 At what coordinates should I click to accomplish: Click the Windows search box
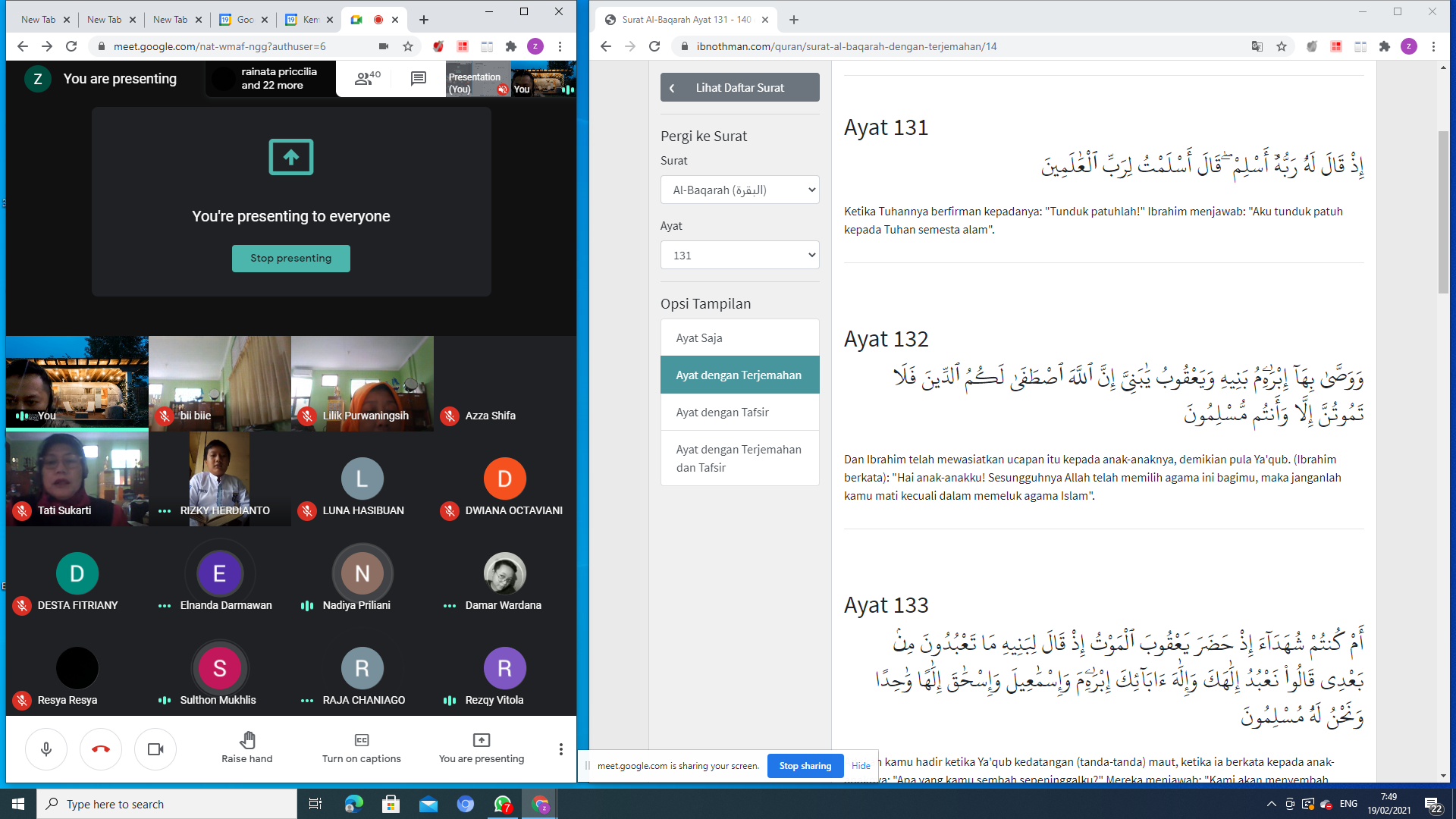(167, 804)
